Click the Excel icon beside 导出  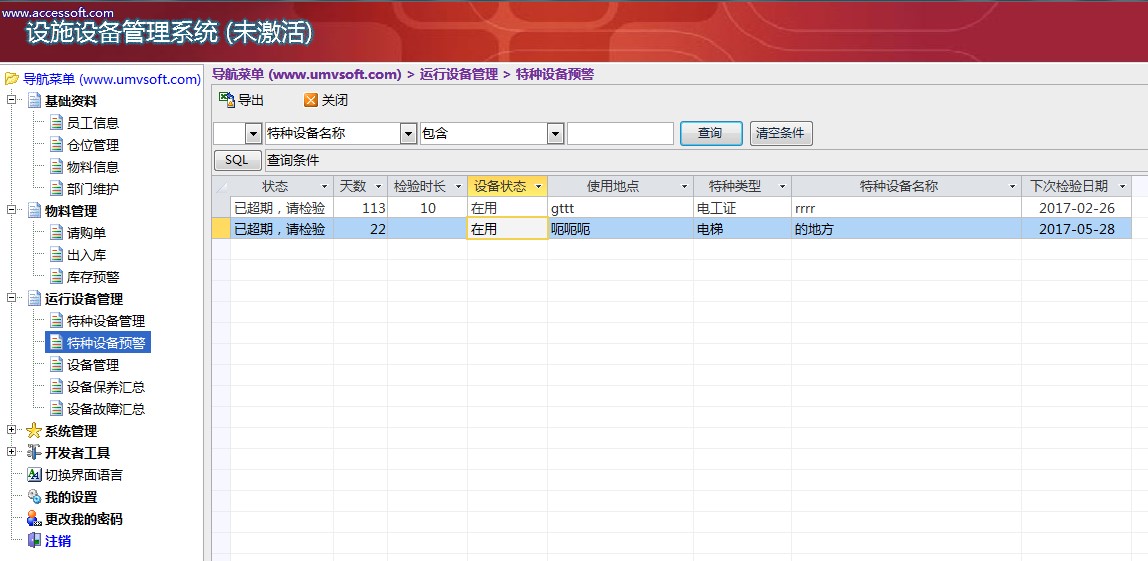pyautogui.click(x=226, y=100)
